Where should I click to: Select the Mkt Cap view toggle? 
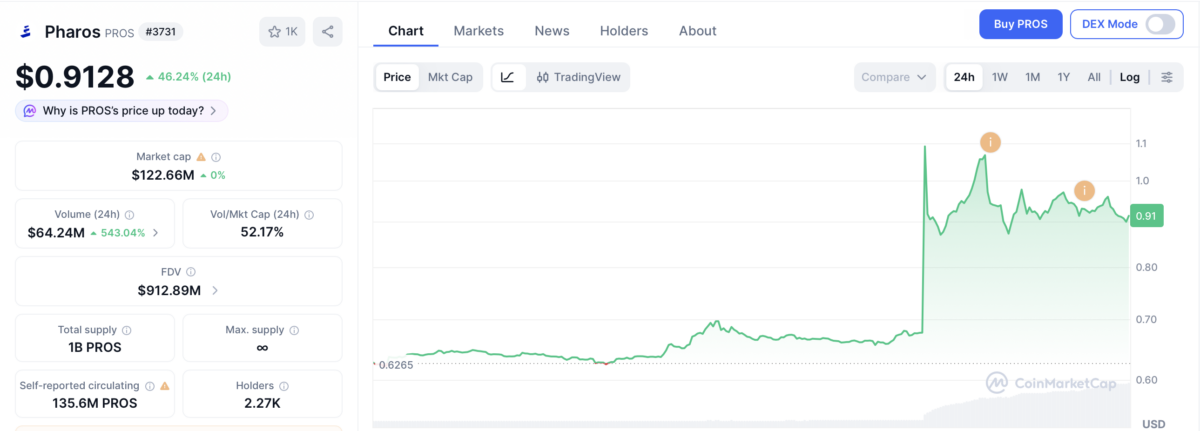tap(450, 77)
